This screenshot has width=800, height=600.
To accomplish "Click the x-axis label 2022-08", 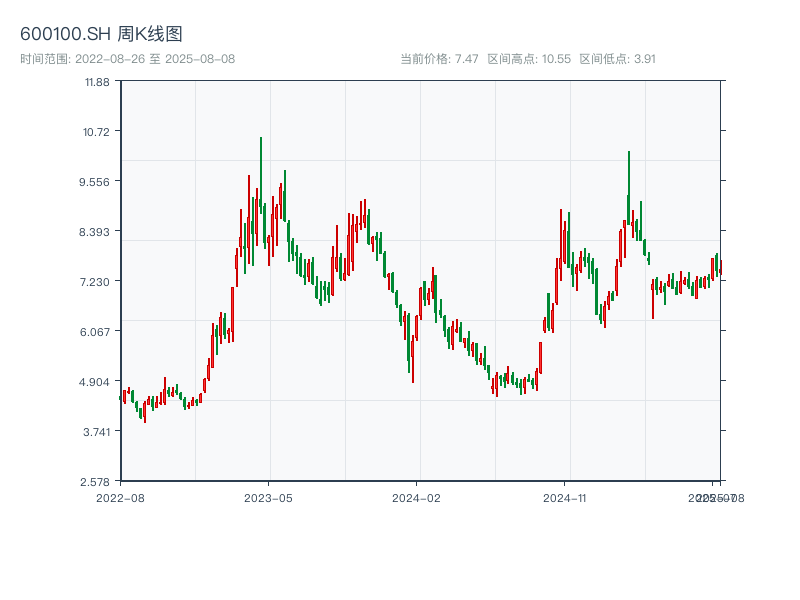I will click(120, 498).
